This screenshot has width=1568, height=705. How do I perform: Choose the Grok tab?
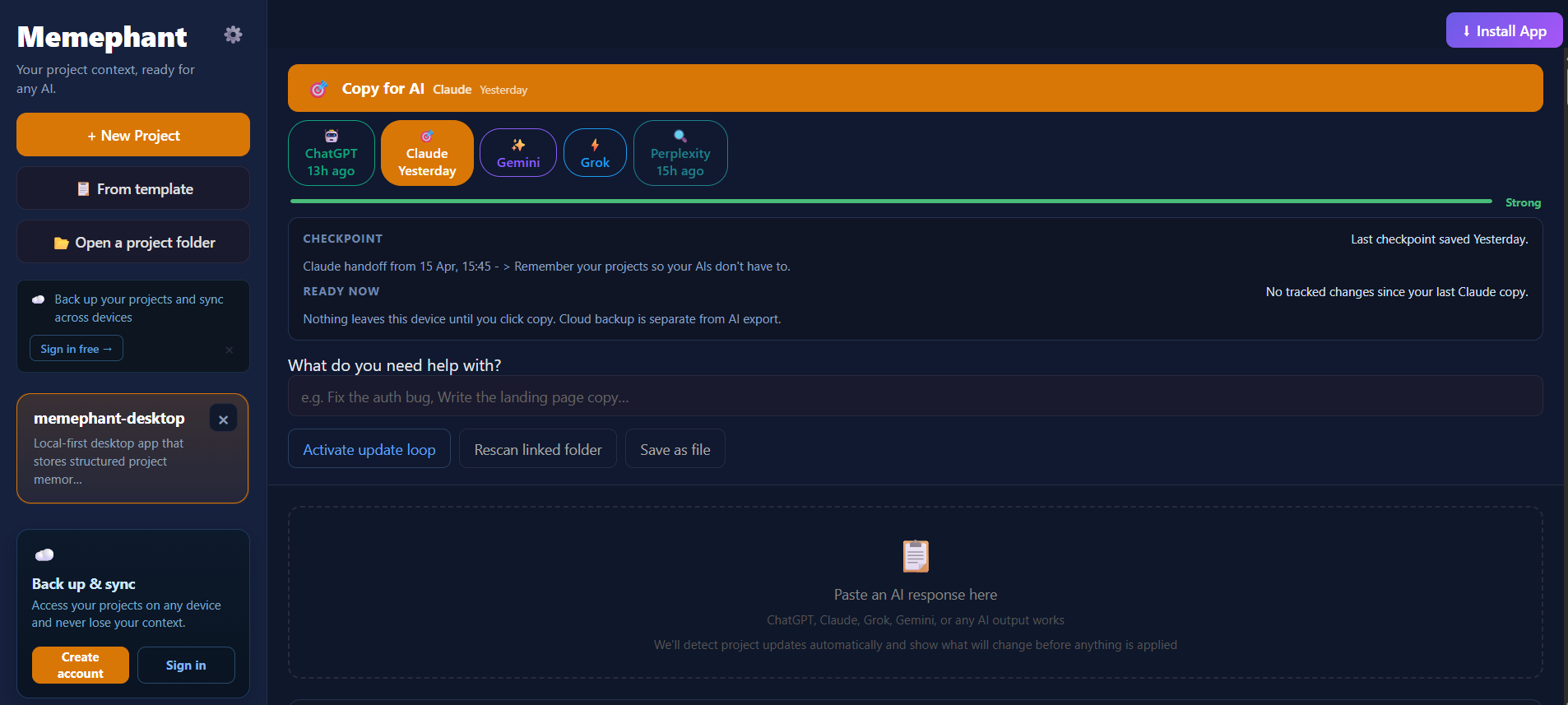[x=595, y=153]
